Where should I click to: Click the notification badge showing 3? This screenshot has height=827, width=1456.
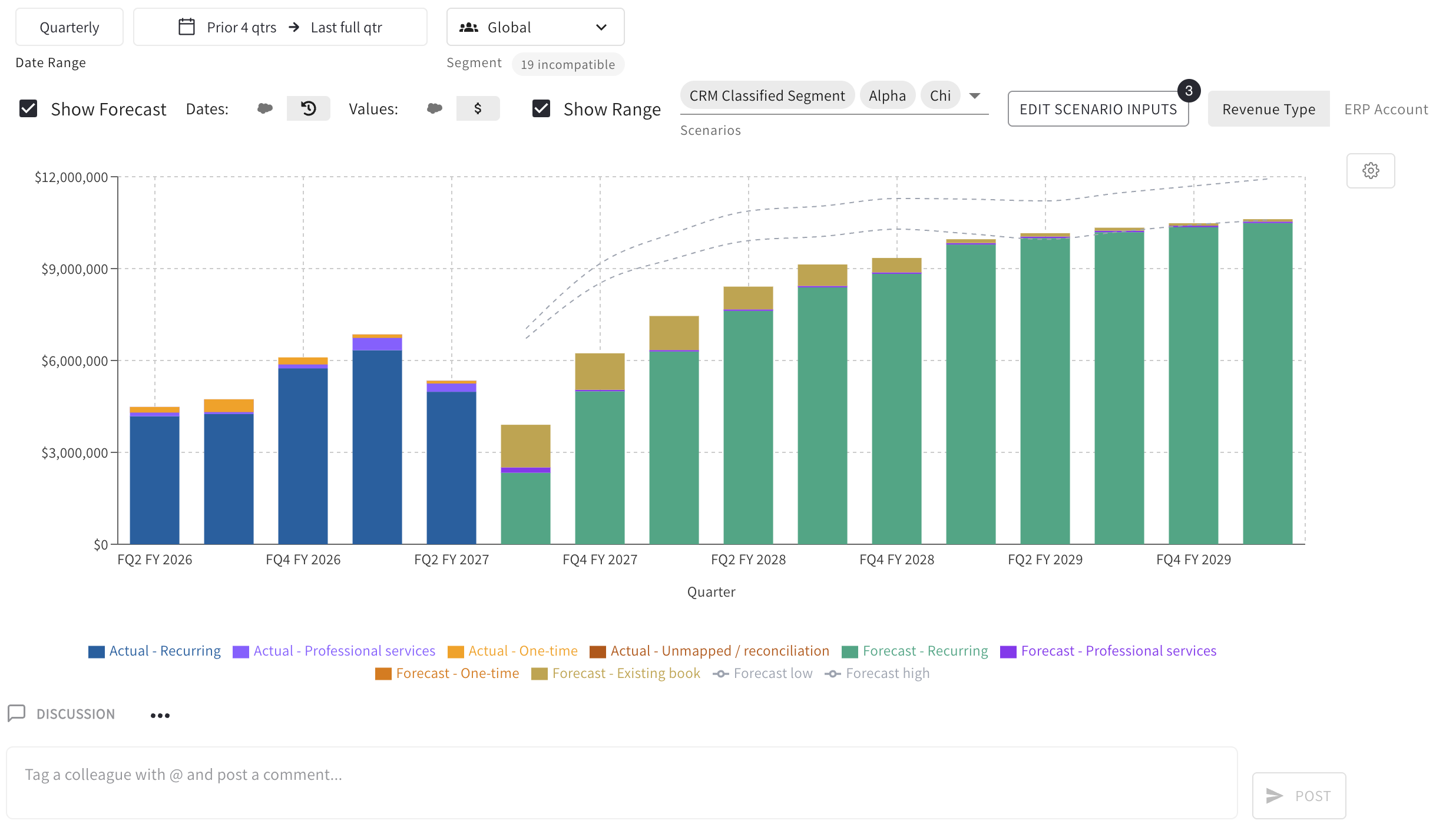[x=1189, y=91]
